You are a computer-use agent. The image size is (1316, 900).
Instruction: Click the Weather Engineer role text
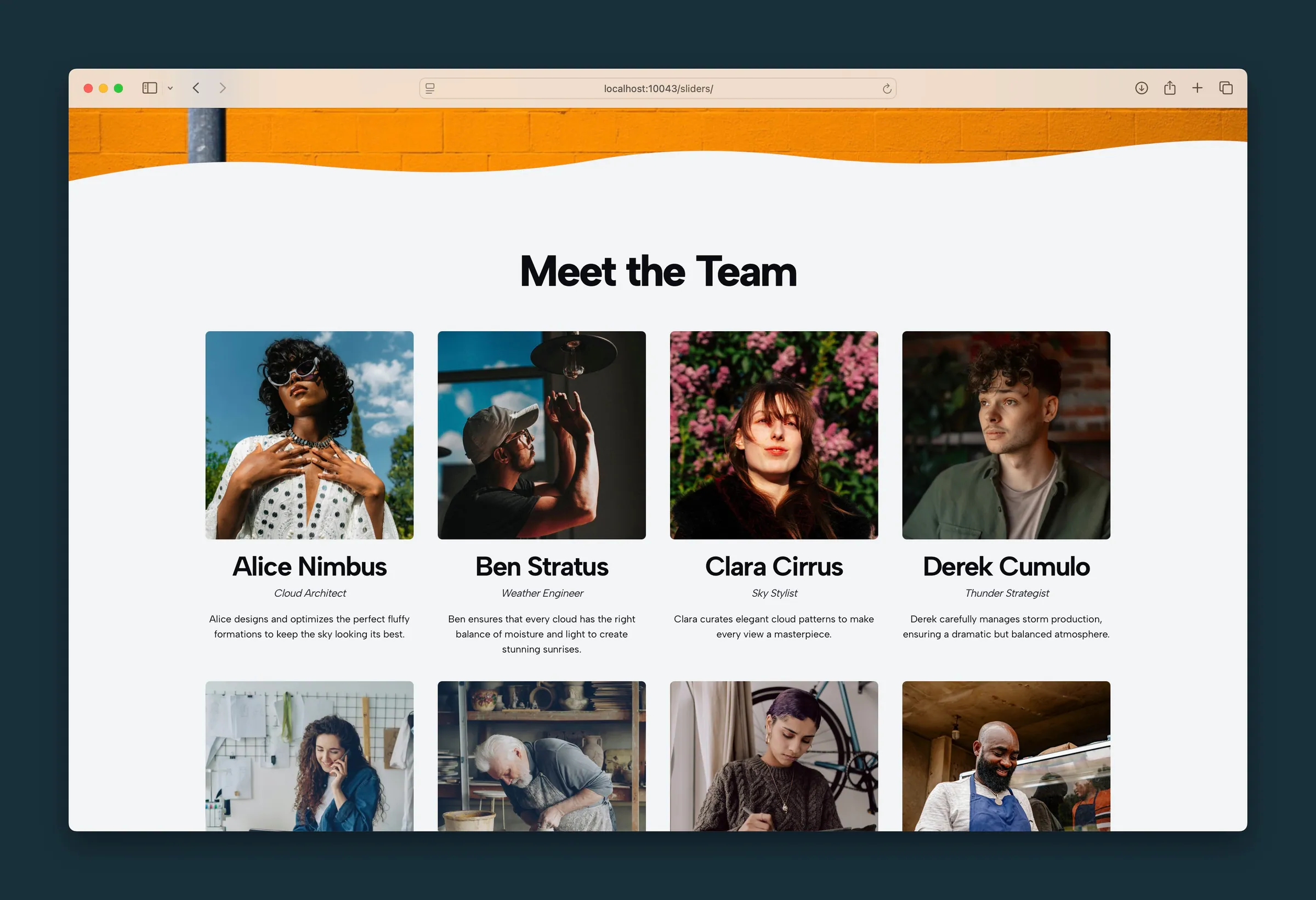coord(542,593)
